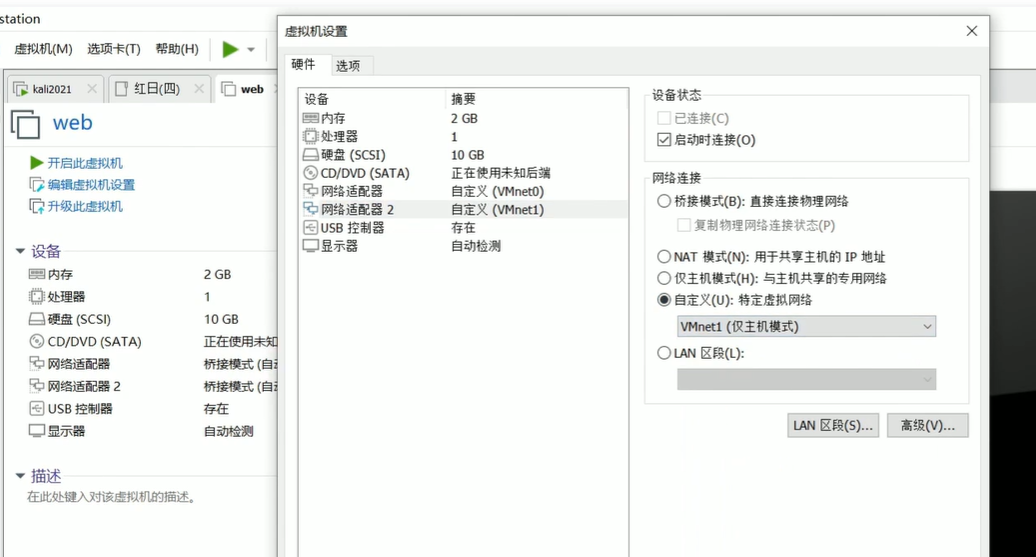Open the 虚拟机(M) menu
1036x557 pixels.
pyautogui.click(x=43, y=49)
